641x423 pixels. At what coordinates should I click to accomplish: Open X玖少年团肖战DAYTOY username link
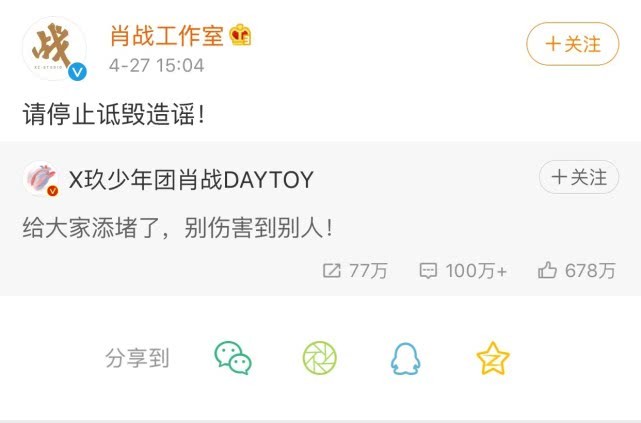[x=191, y=179]
